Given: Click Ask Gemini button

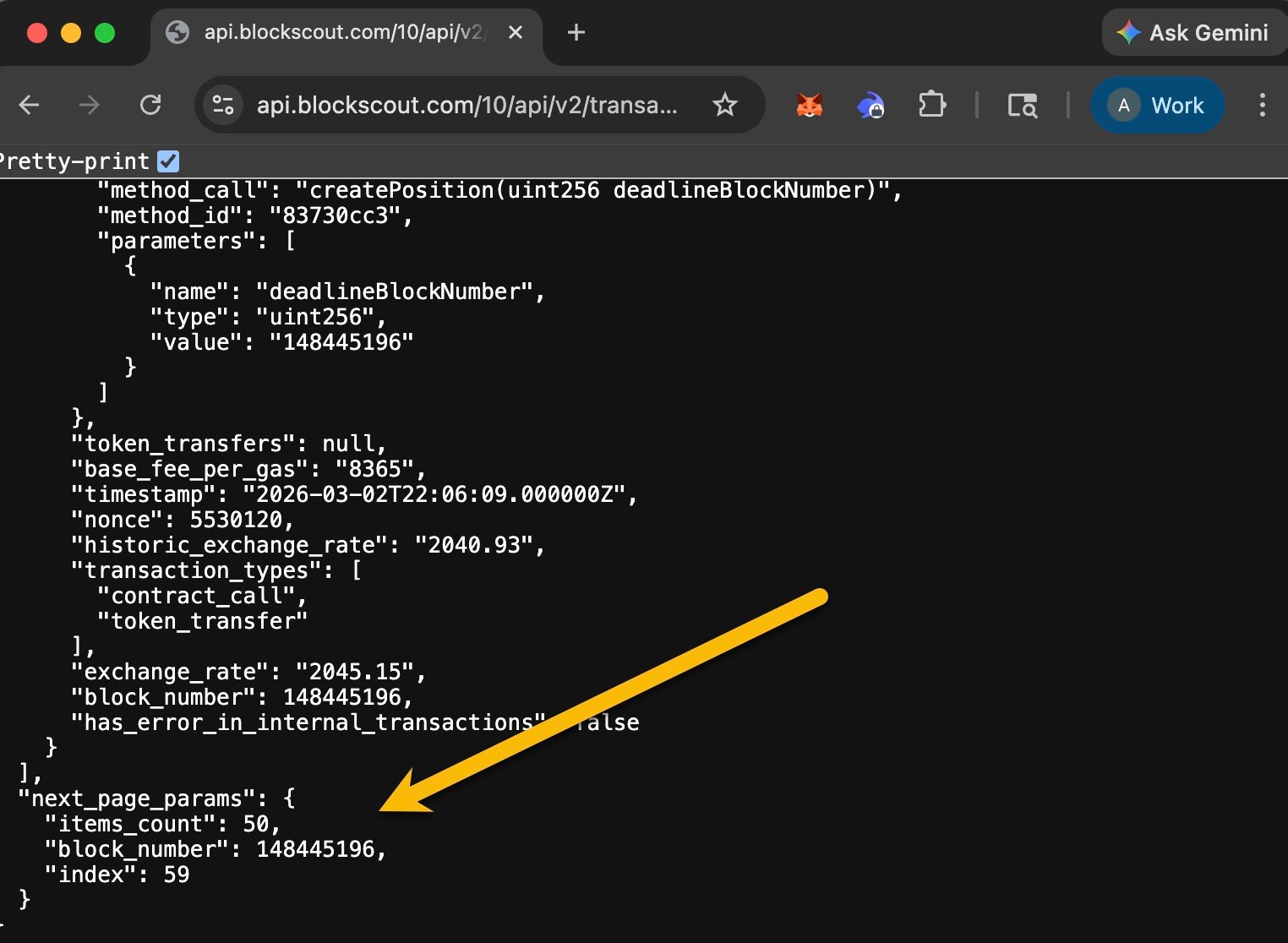Looking at the screenshot, I should click(x=1193, y=33).
